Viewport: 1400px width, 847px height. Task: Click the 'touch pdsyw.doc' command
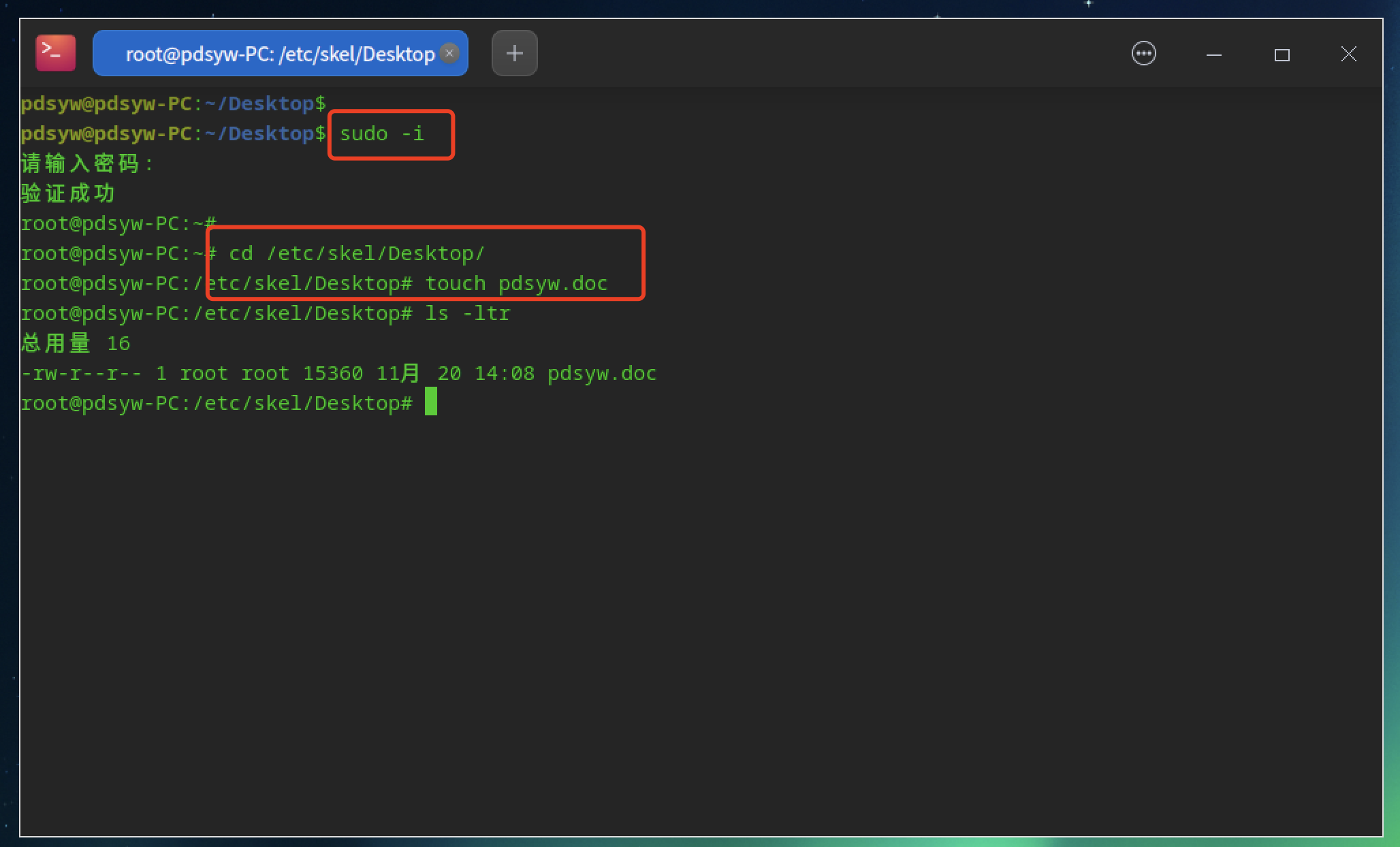pyautogui.click(x=516, y=283)
